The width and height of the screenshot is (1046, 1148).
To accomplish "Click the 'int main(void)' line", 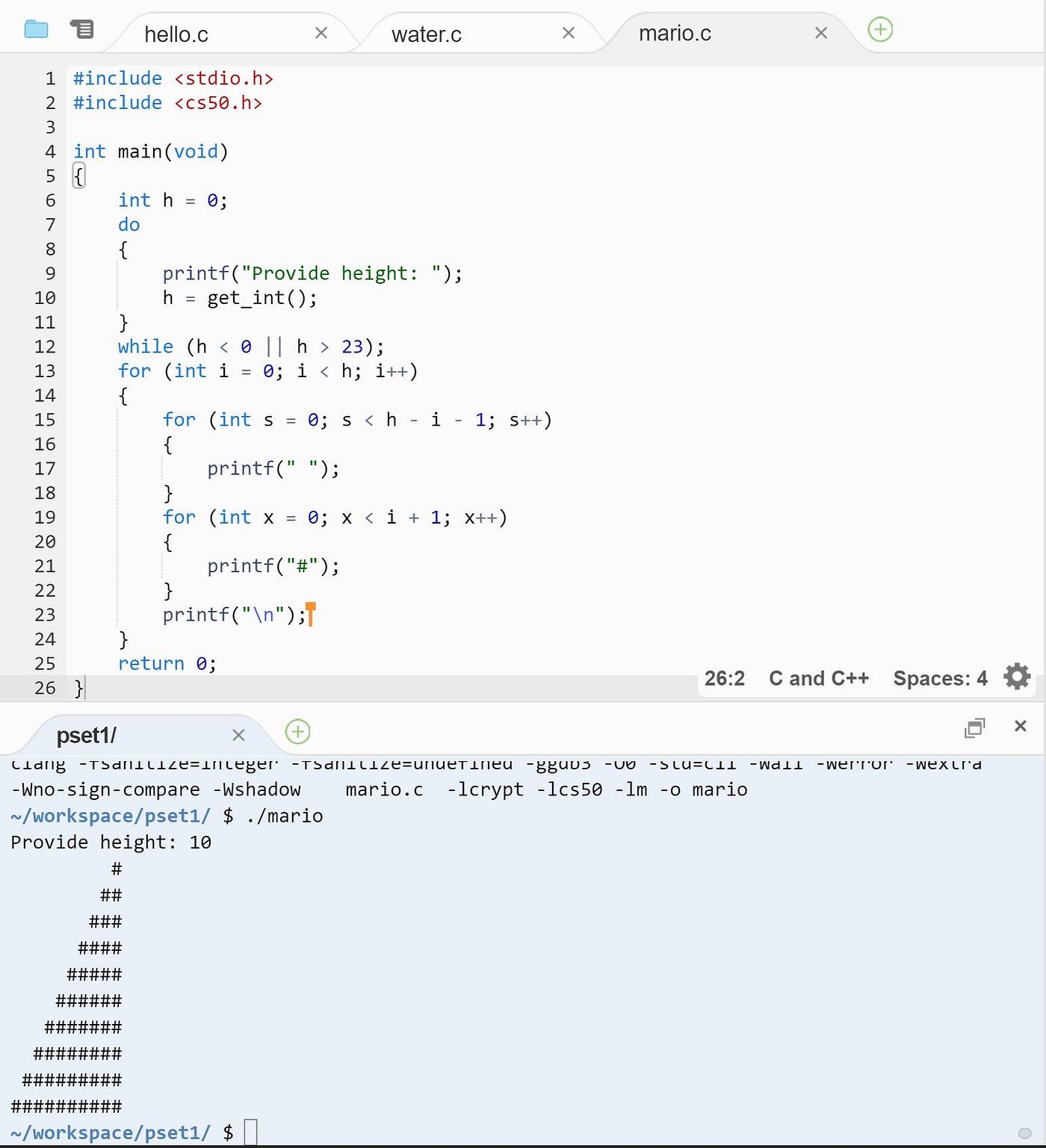I will coord(150,152).
